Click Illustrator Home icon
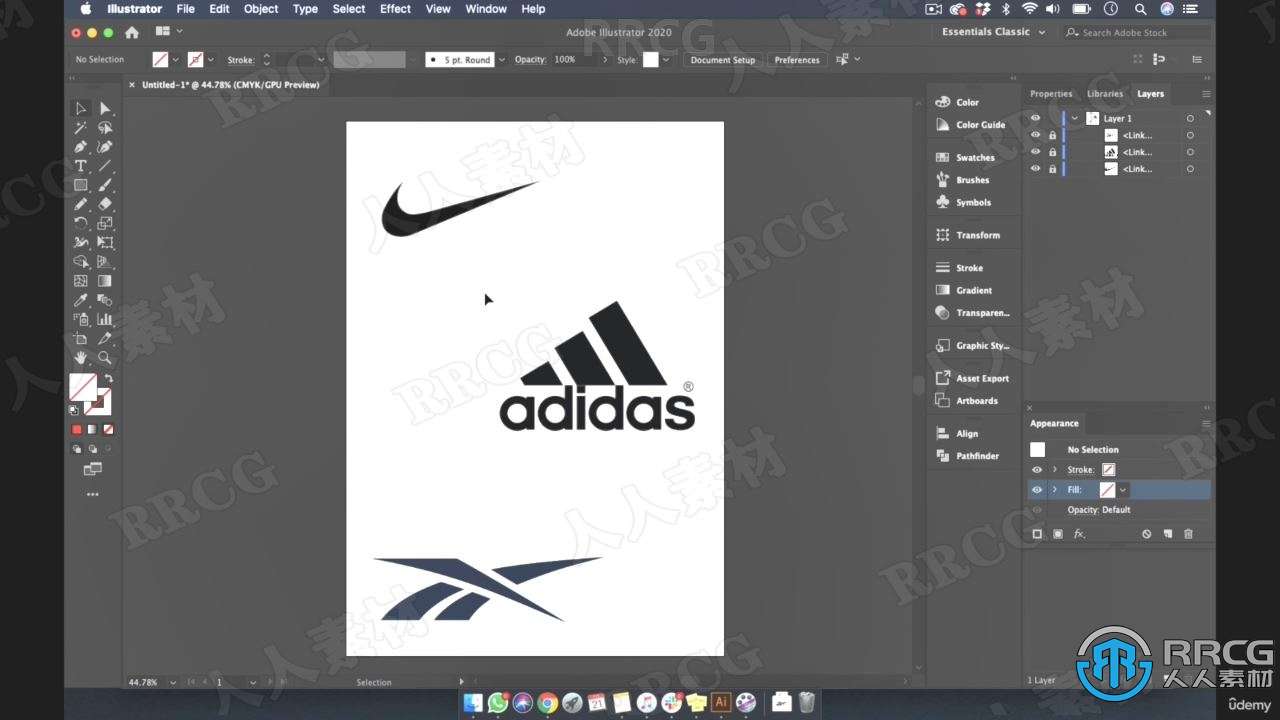The width and height of the screenshot is (1280, 720). click(132, 33)
